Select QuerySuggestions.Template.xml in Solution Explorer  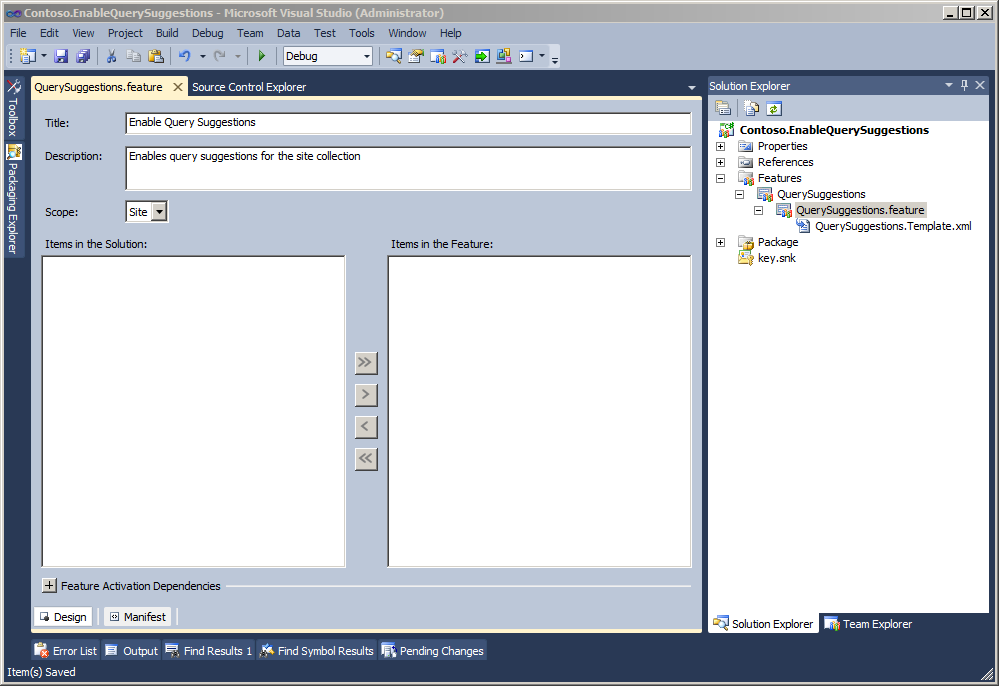tap(893, 226)
